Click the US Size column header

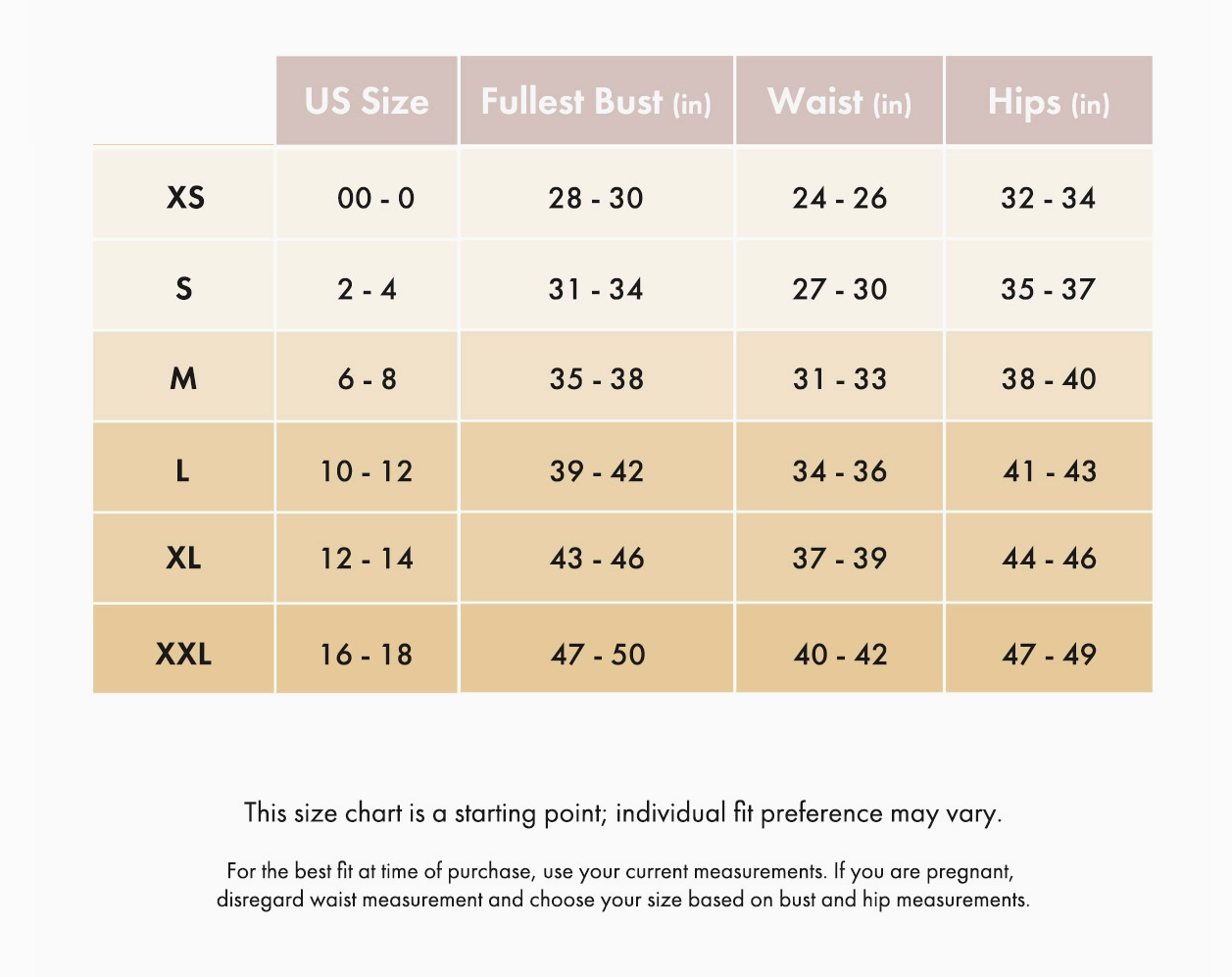(x=367, y=101)
